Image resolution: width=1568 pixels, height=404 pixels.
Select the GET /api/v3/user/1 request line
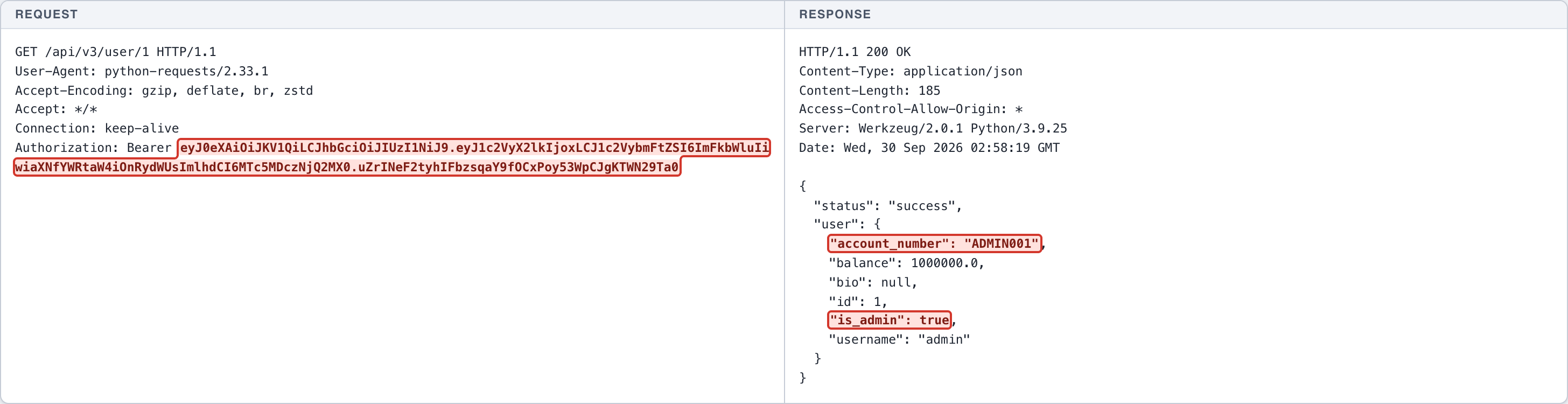[x=116, y=52]
